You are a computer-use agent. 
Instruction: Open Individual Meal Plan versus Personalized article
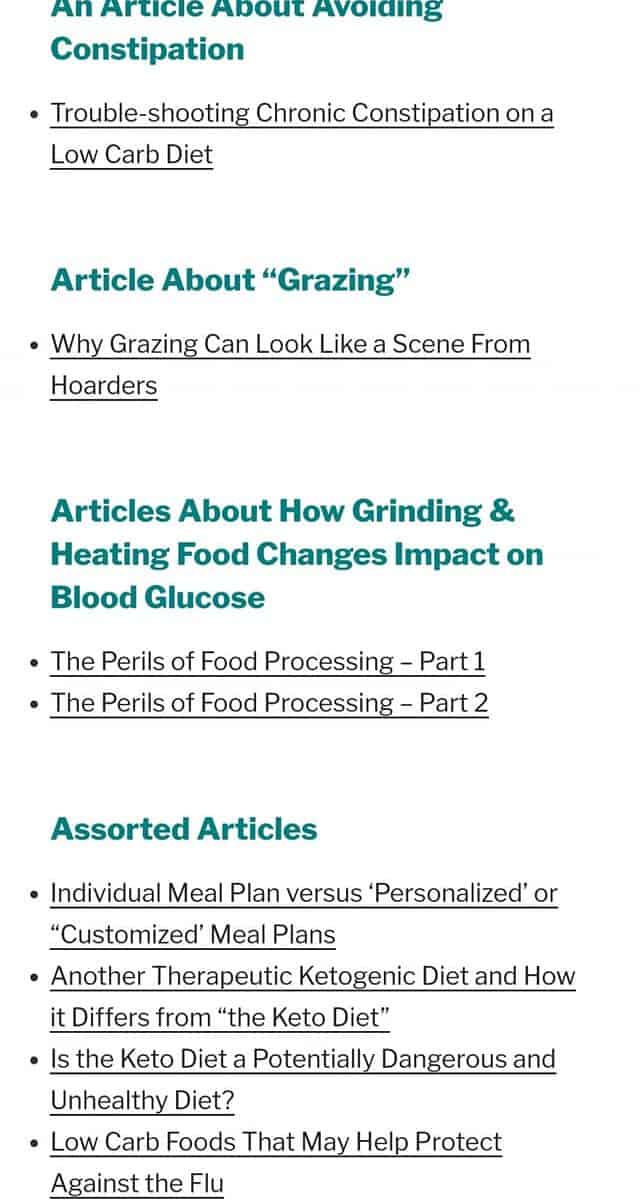[304, 913]
